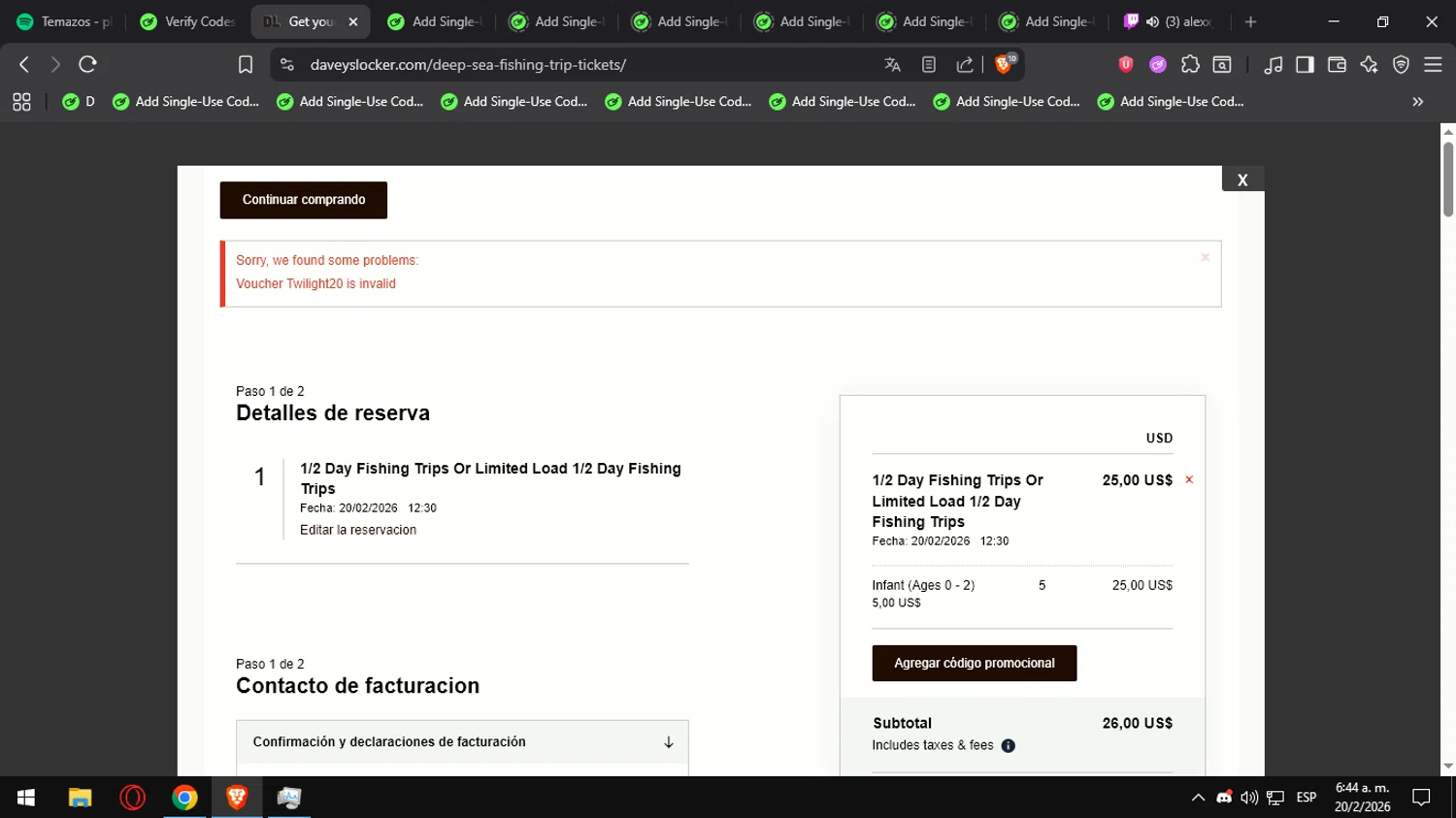Click Editar la reservacion link

tap(358, 530)
